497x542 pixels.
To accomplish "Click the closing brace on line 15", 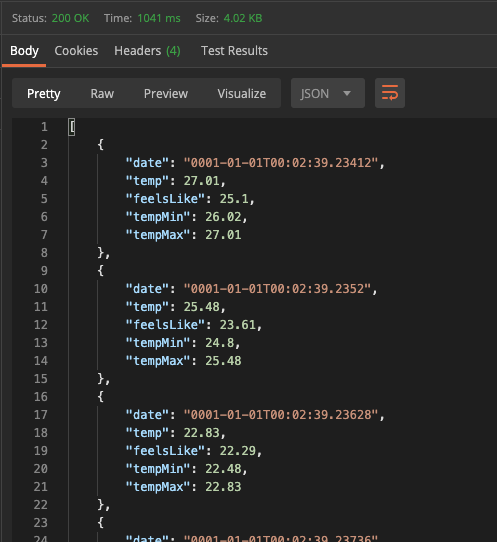I will (100, 379).
